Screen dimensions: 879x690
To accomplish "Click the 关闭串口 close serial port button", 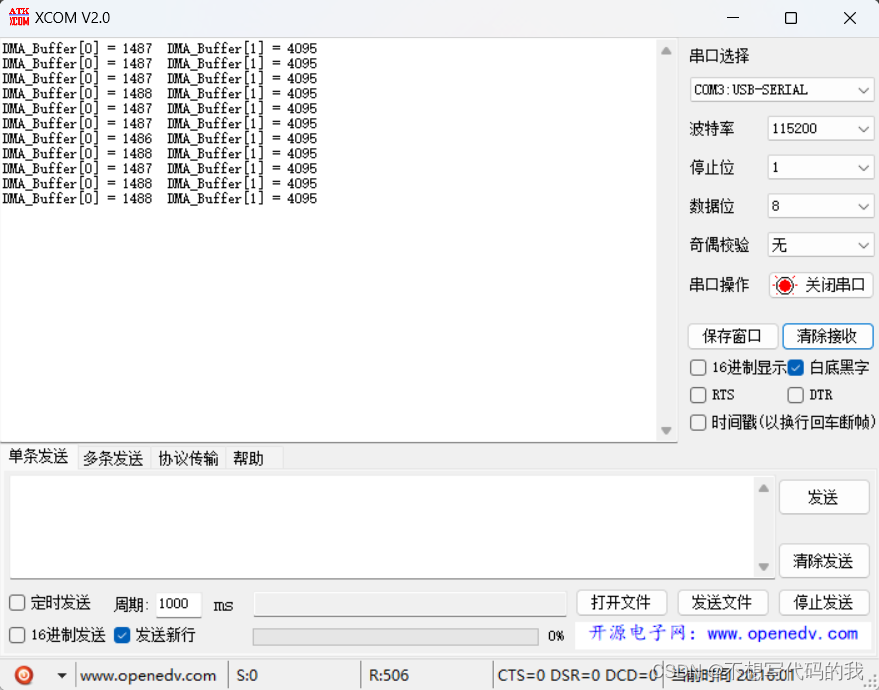I will coord(821,285).
